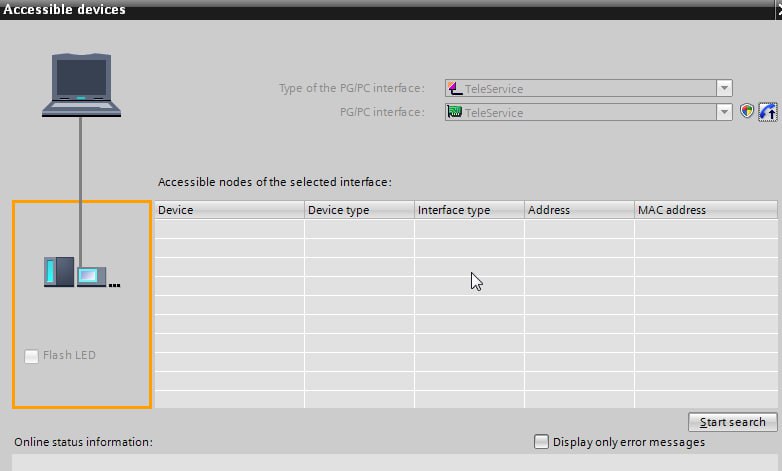Click the blue arrow interface configuration icon
This screenshot has width=782, height=471.
pos(768,112)
